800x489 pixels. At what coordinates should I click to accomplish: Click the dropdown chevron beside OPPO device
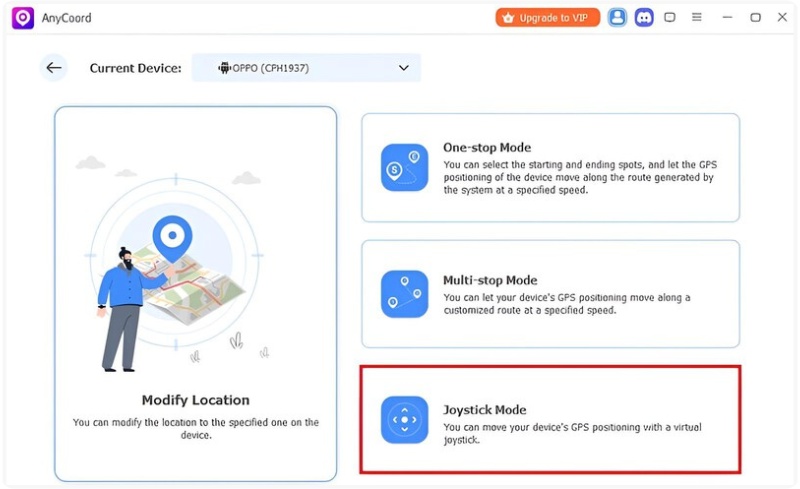point(404,68)
